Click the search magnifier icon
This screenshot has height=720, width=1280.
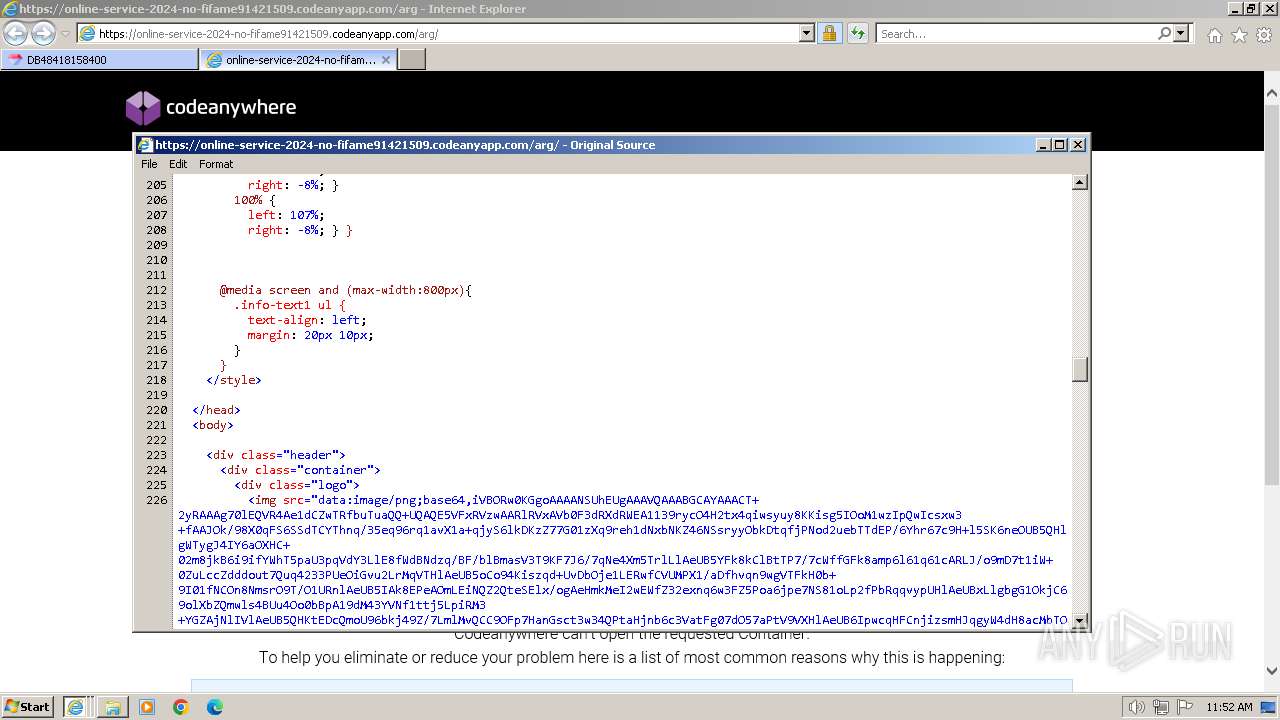(1164, 33)
